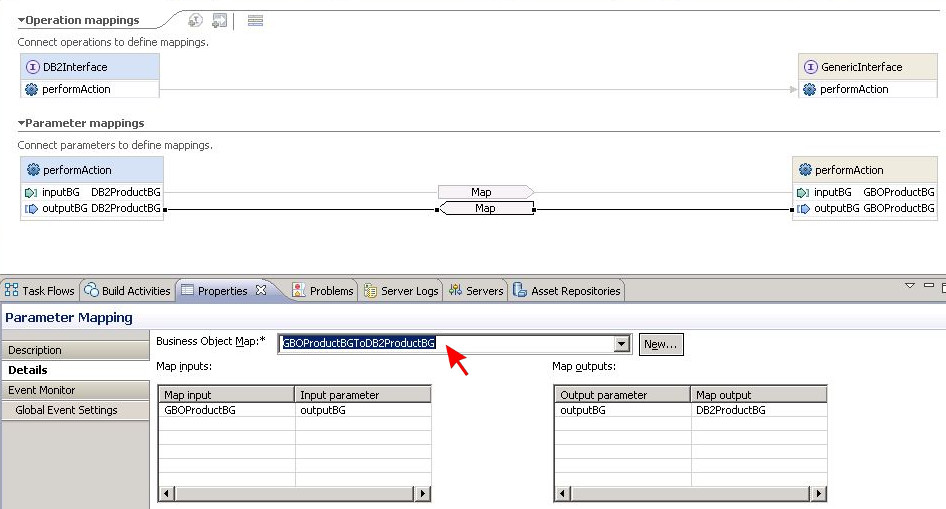946x509 pixels.
Task: Click the layout lines icon in the Operation mappings toolbar
Action: pyautogui.click(x=255, y=20)
